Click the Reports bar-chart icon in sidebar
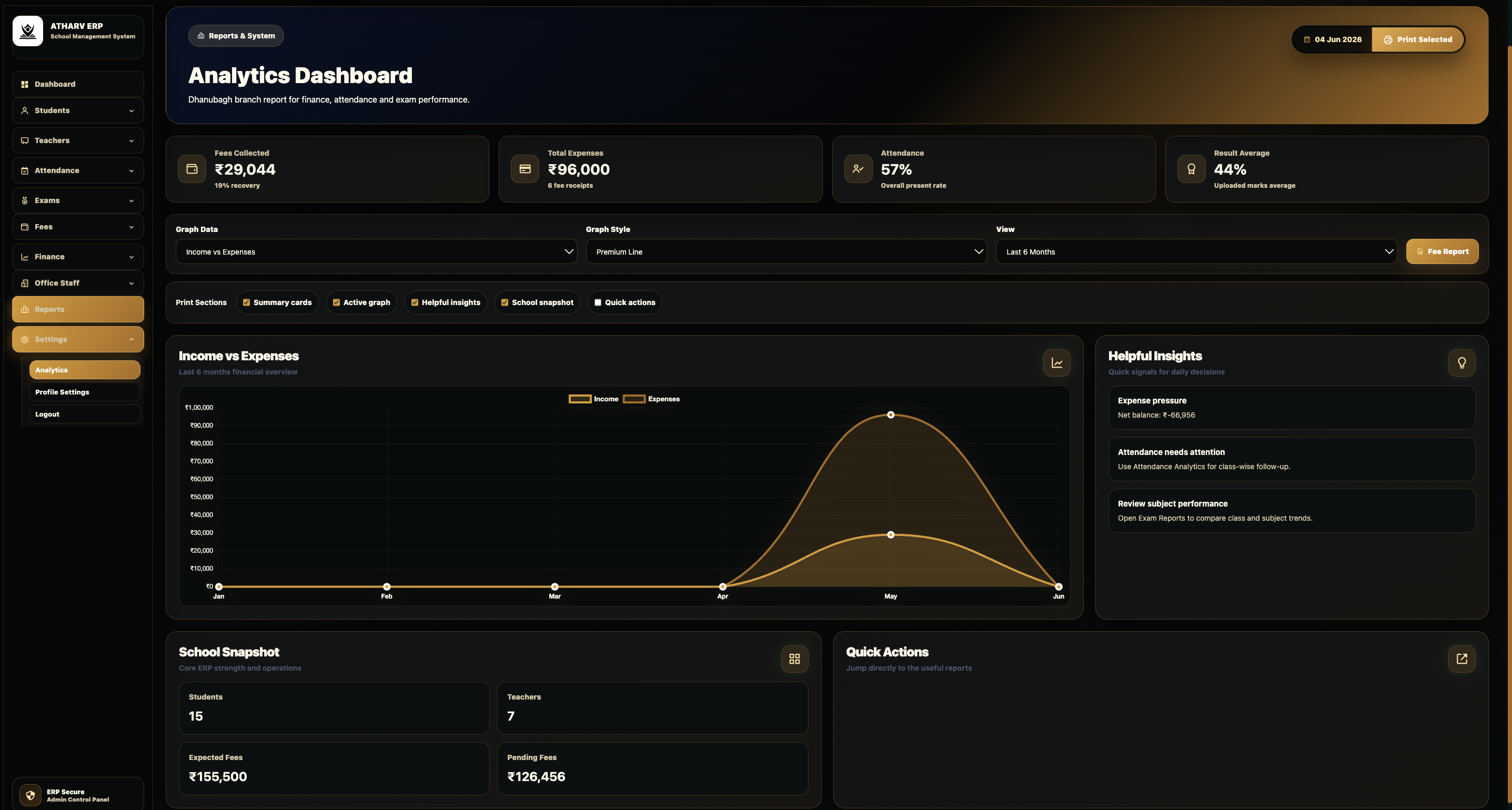 tap(25, 309)
